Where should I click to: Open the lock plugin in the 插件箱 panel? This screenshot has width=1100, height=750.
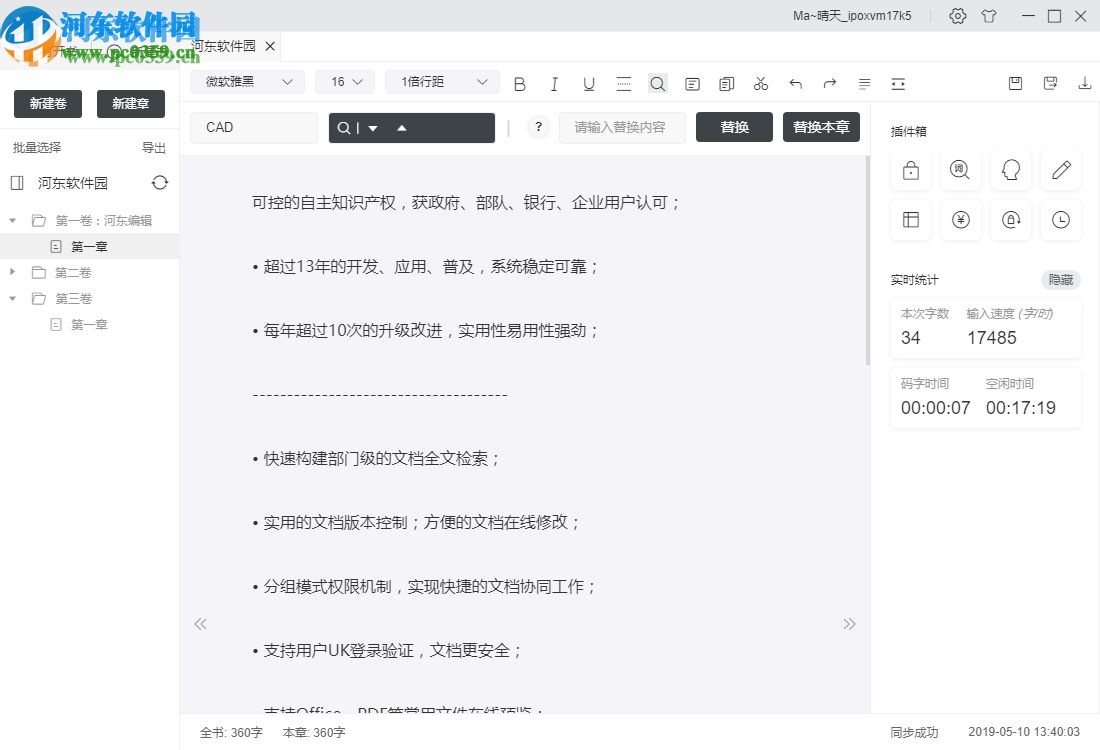(x=910, y=170)
